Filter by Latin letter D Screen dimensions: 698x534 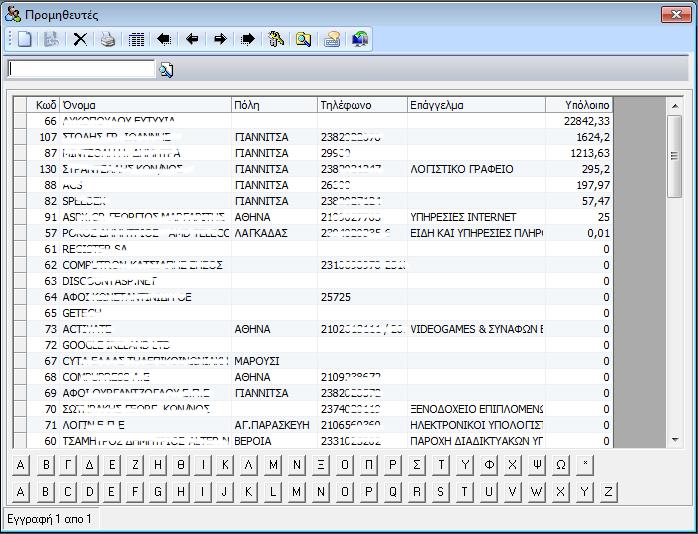tap(89, 492)
